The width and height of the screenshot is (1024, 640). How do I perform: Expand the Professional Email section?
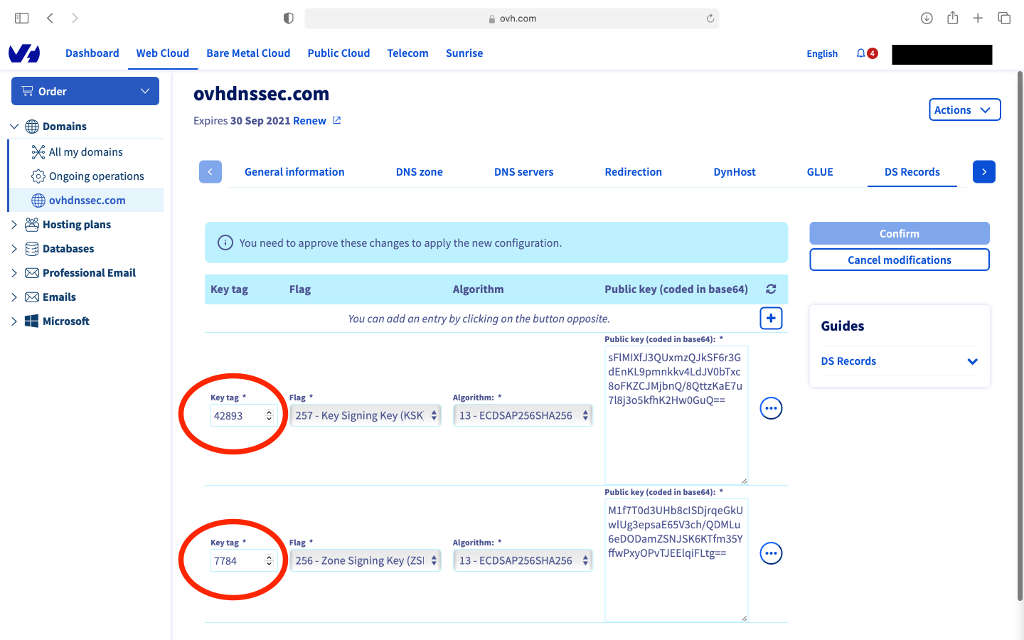(14, 273)
